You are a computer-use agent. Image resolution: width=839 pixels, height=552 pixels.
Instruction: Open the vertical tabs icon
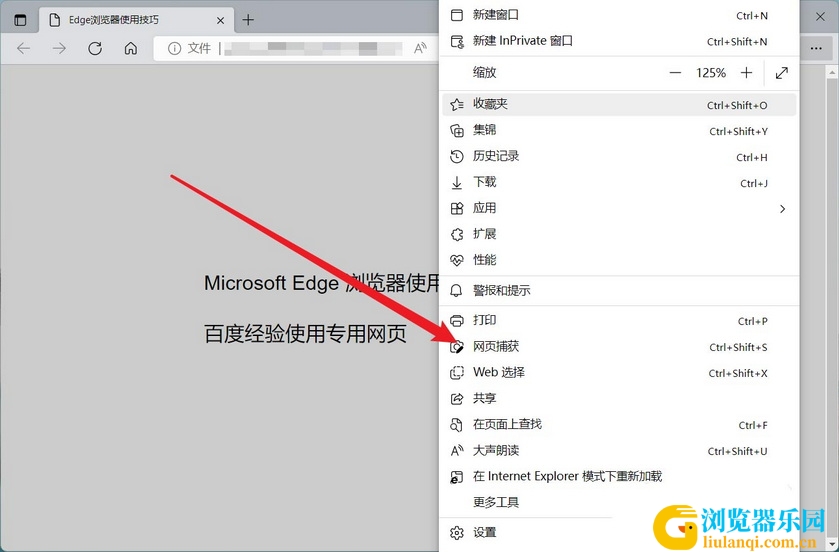click(20, 20)
